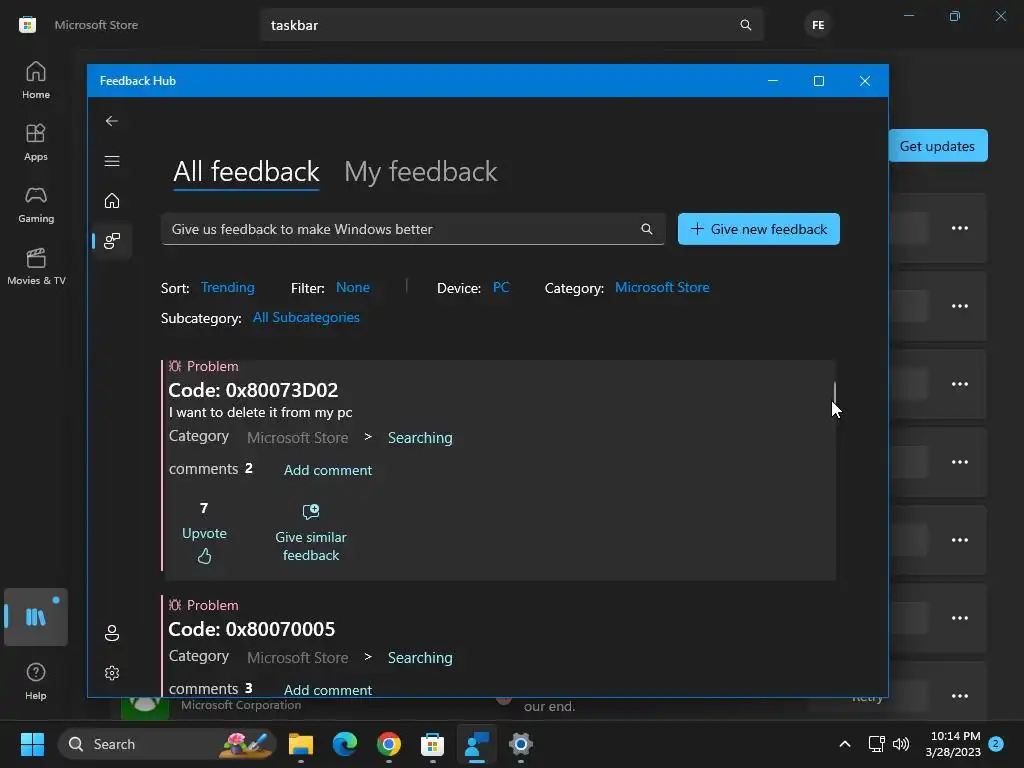Show hidden system tray icons
Viewport: 1024px width, 768px height.
coord(844,744)
